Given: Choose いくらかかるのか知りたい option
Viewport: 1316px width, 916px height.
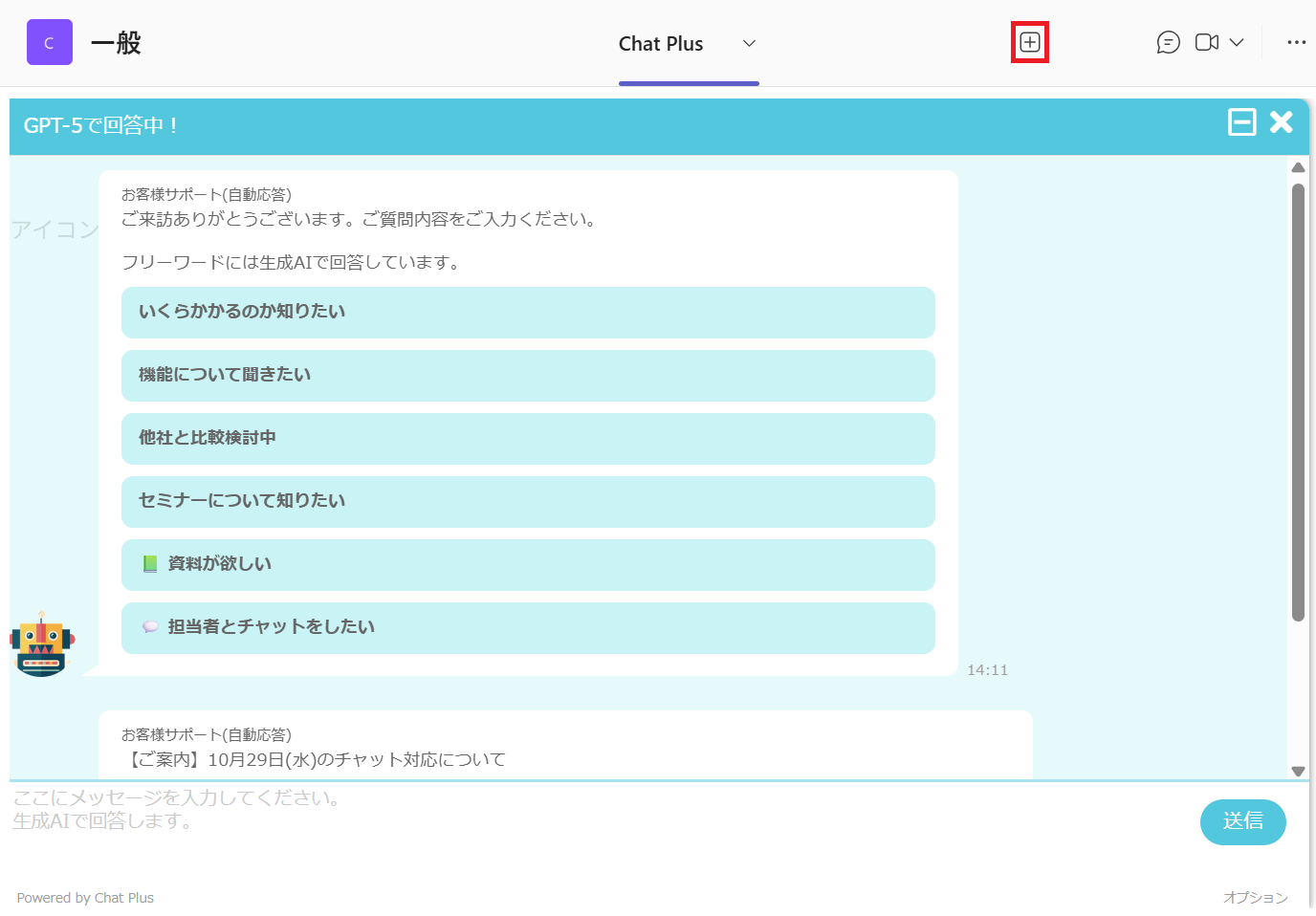Looking at the screenshot, I should tap(528, 312).
